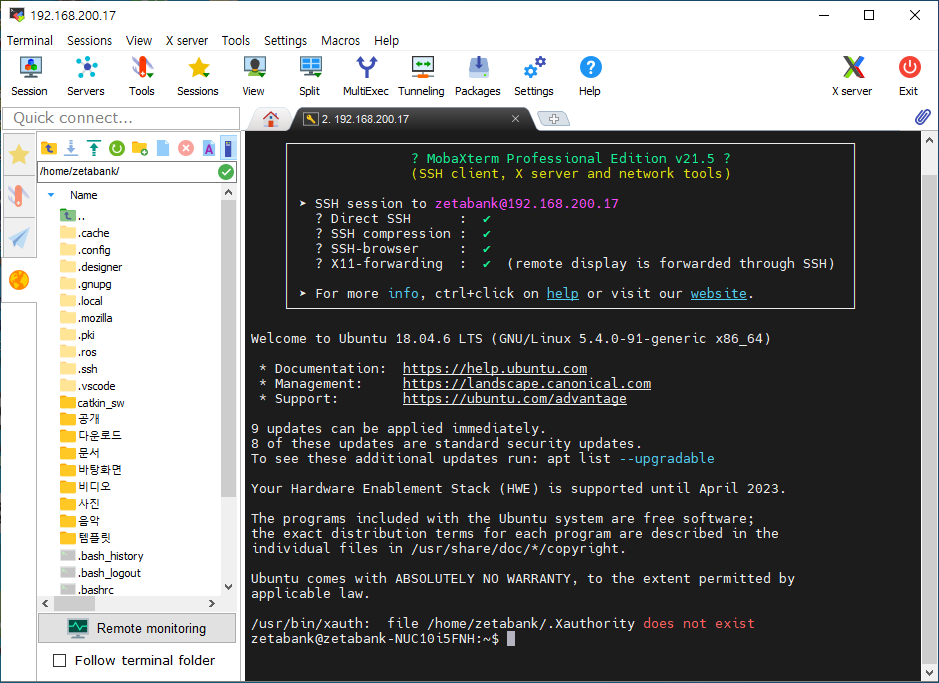Open the Home tab with the house icon

(x=271, y=119)
